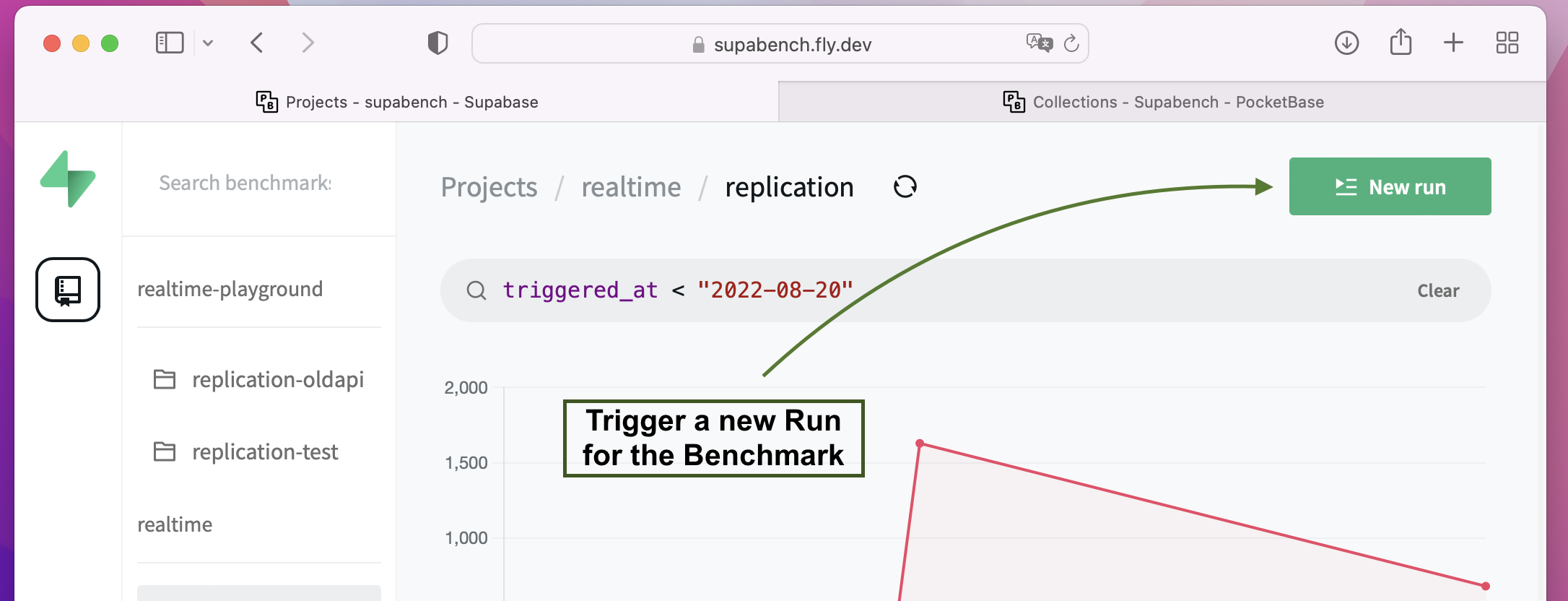Reload the page from the address bar

[x=1071, y=43]
